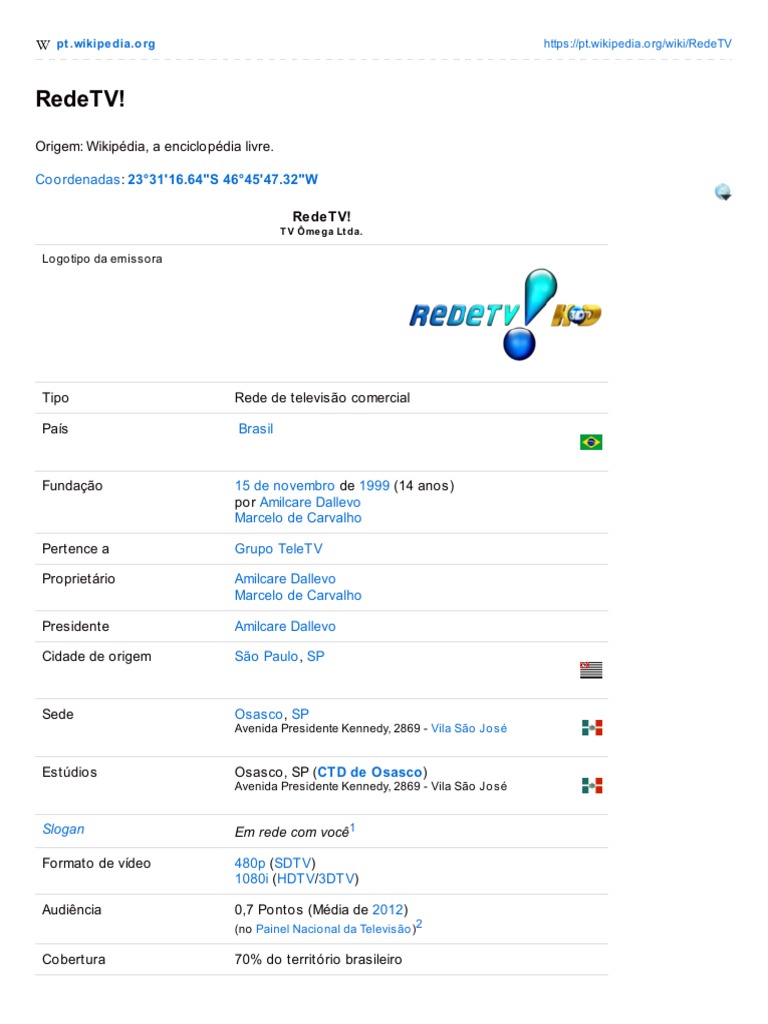768x1024 pixels.
Task: Open Painel Nacional da Televisão link
Action: coord(334,929)
